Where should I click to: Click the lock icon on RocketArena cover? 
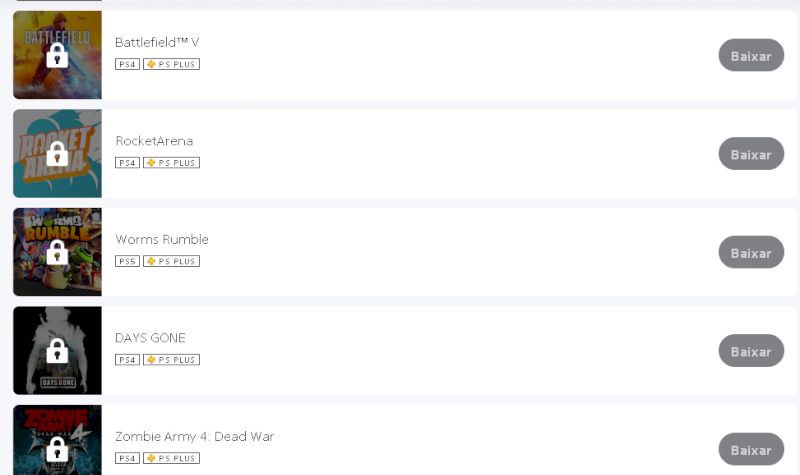coord(57,154)
